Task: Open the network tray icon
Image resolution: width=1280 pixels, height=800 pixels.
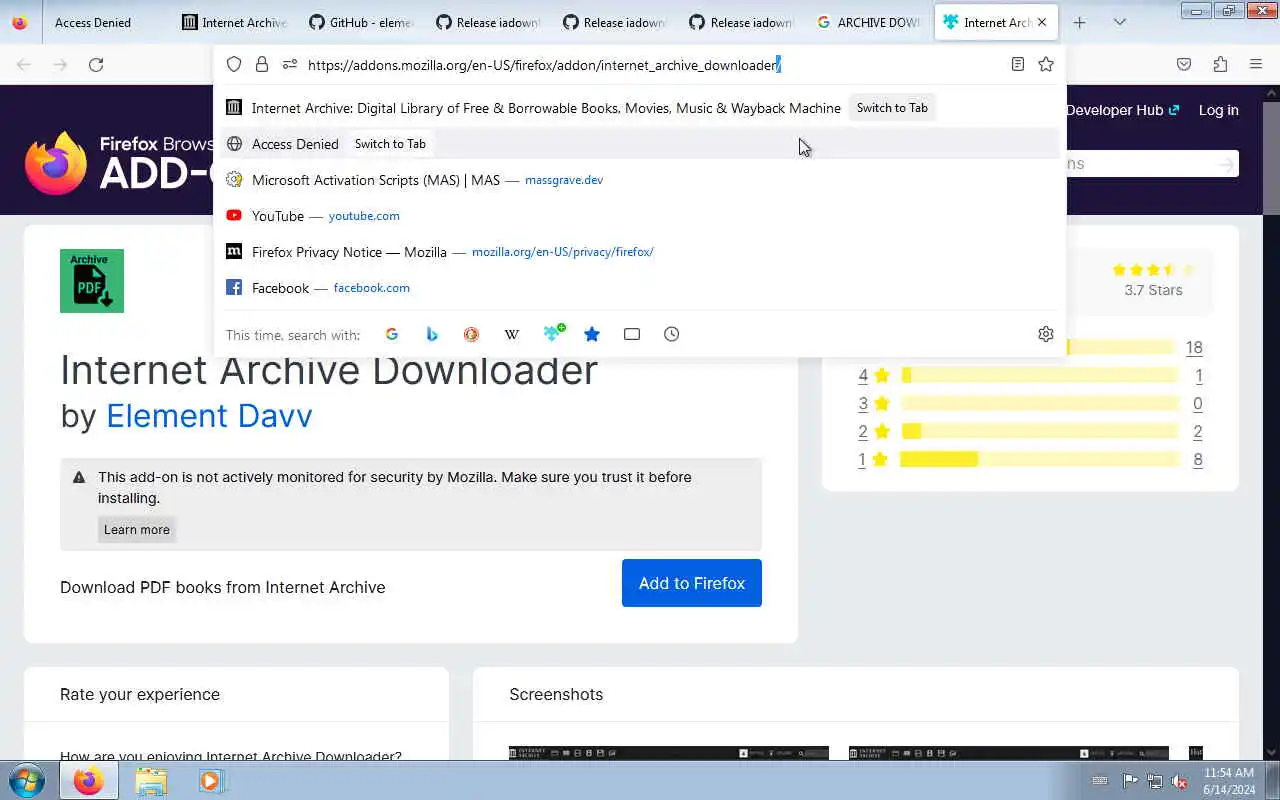Action: (x=1155, y=781)
